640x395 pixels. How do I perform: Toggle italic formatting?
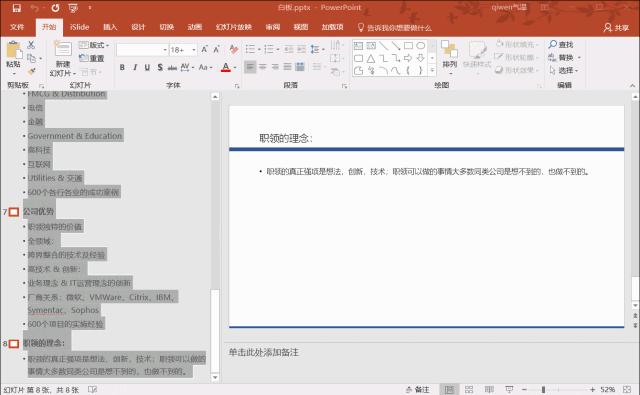(x=135, y=67)
